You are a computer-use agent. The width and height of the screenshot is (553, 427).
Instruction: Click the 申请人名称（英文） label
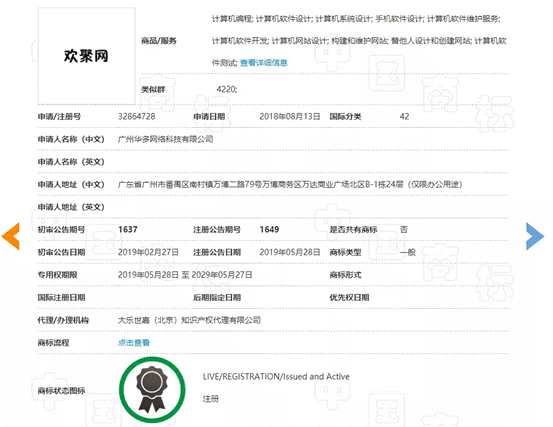point(71,161)
